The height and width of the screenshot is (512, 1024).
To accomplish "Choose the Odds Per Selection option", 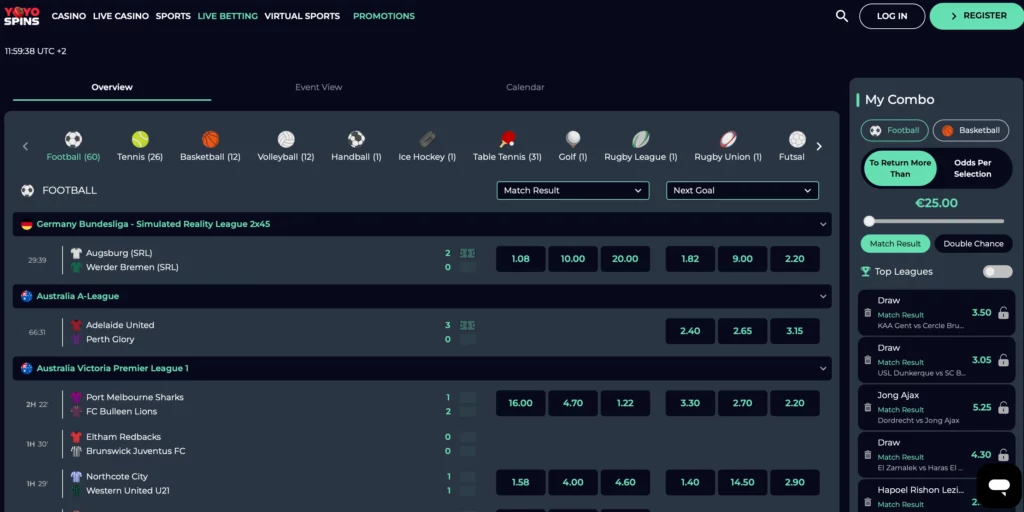I will pos(972,168).
